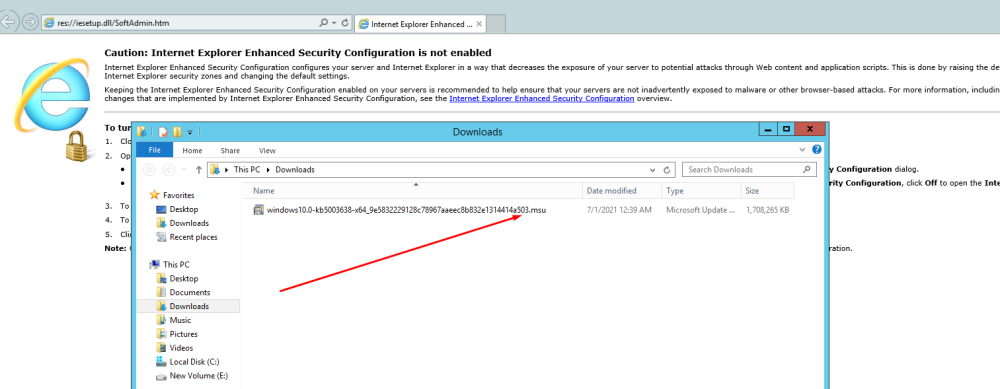Select Desktop under Favorites
The width and height of the screenshot is (1000, 389).
click(x=184, y=209)
